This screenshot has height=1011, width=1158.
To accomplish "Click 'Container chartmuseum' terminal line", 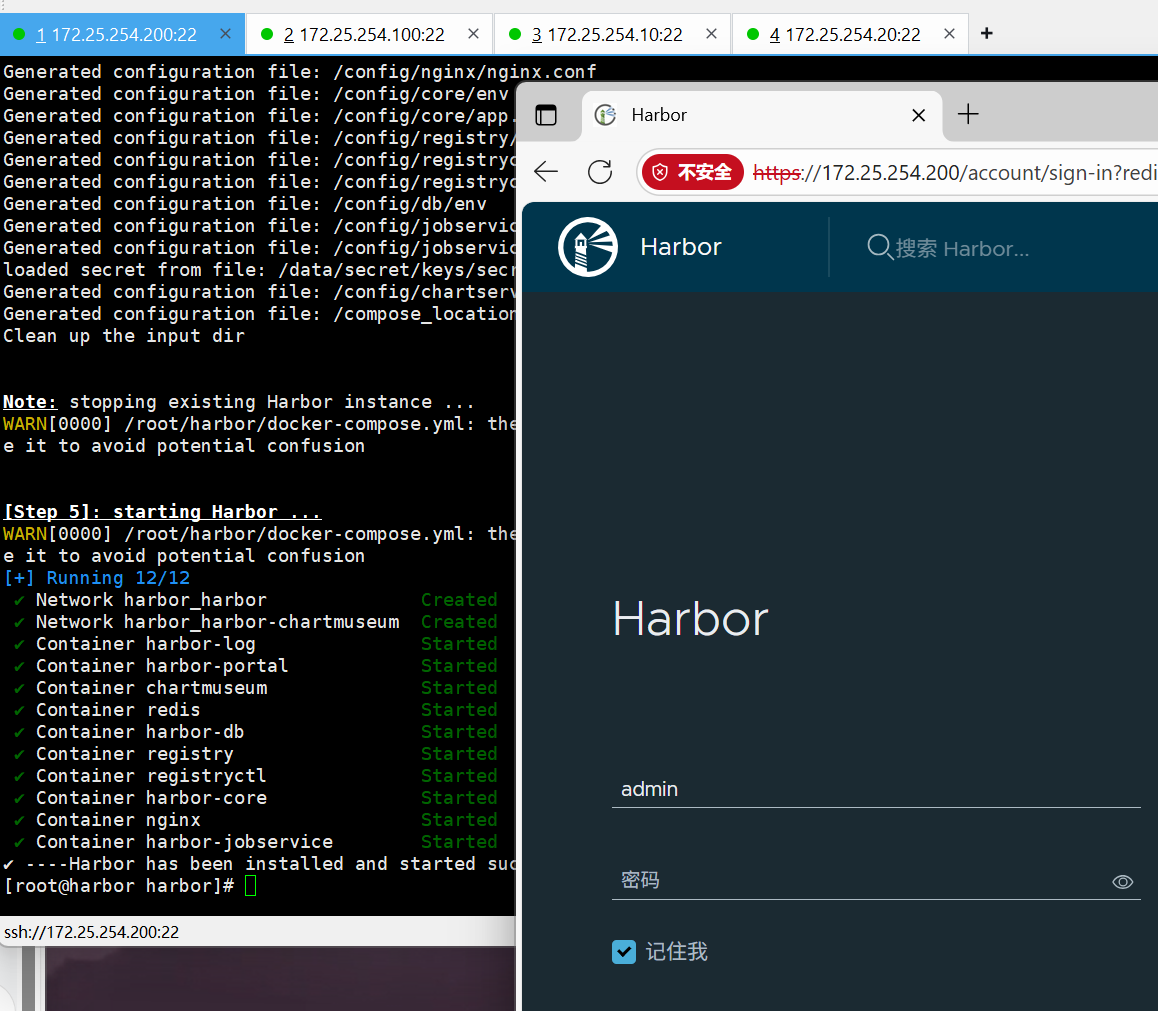I will click(151, 688).
